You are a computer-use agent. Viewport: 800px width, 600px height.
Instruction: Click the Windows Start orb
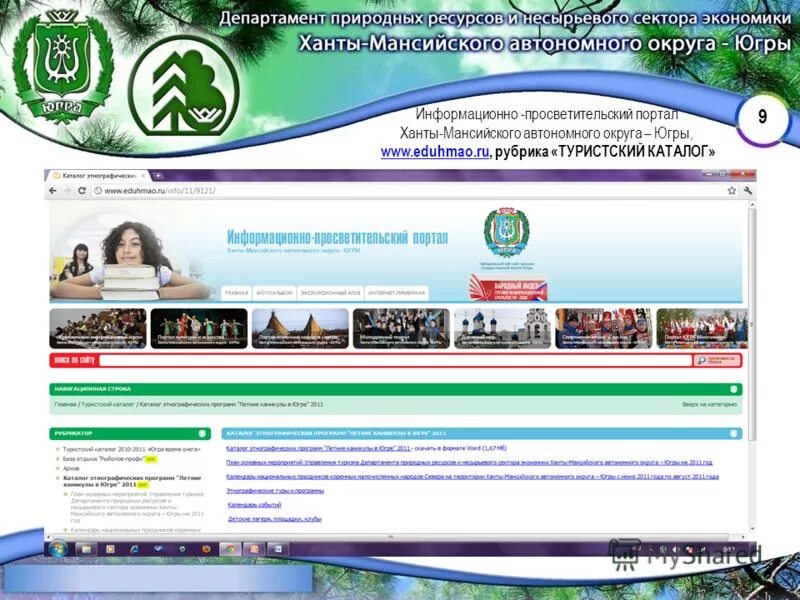click(x=58, y=549)
